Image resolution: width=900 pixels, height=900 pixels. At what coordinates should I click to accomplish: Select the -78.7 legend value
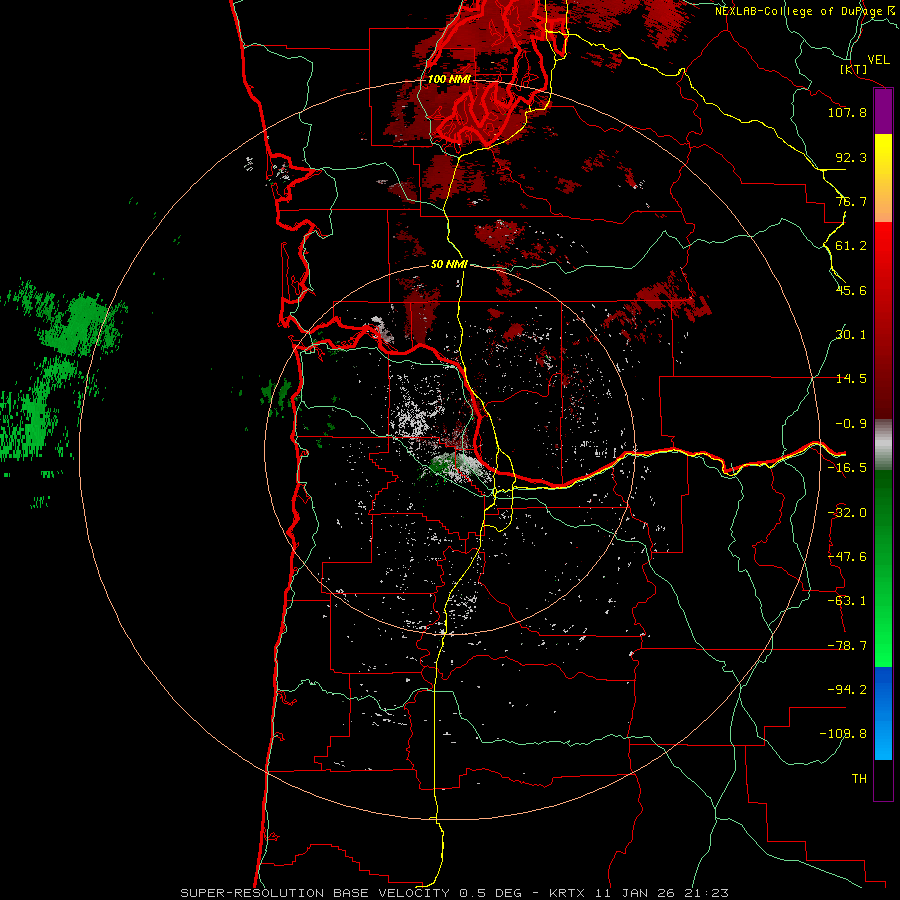(x=847, y=646)
